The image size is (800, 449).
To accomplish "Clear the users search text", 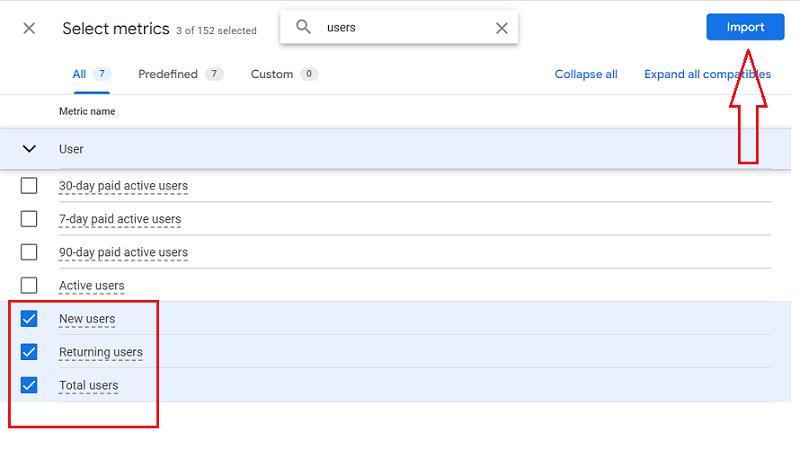I will (502, 28).
